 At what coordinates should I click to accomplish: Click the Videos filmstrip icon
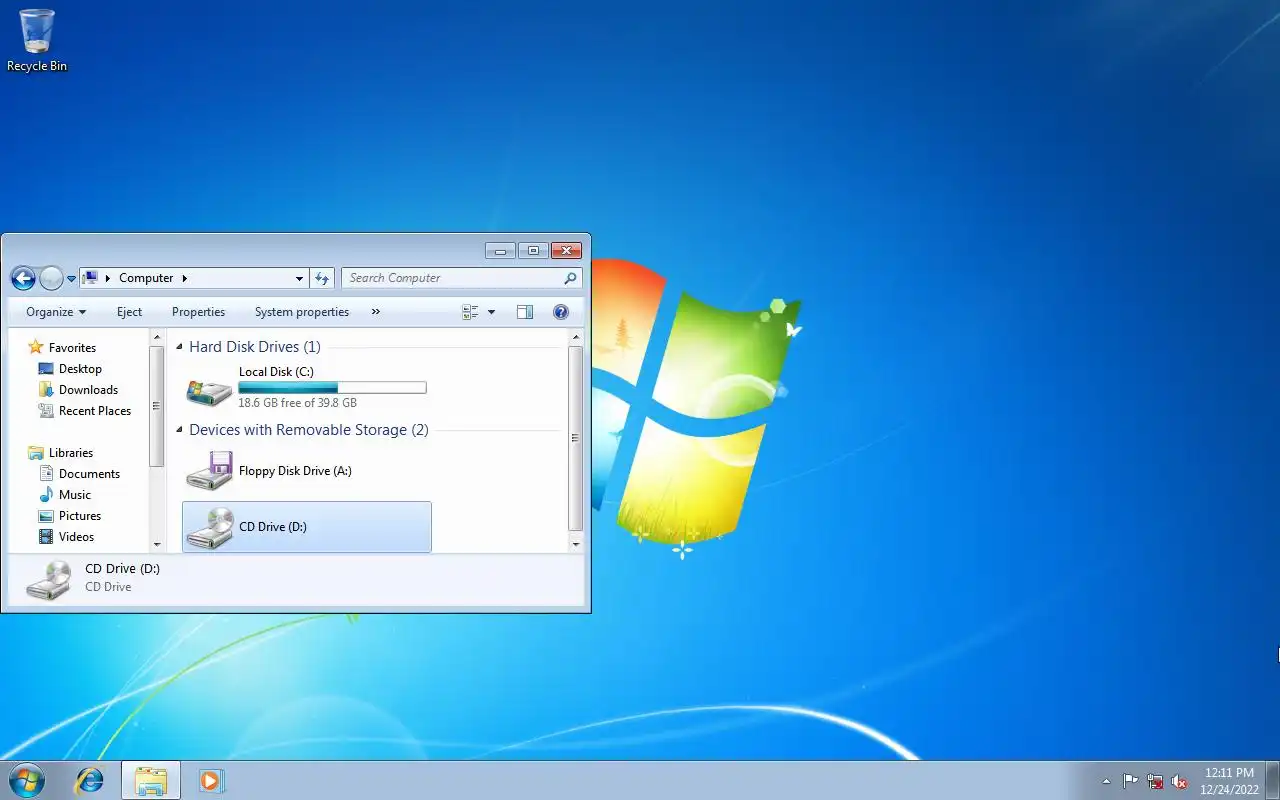(46, 537)
